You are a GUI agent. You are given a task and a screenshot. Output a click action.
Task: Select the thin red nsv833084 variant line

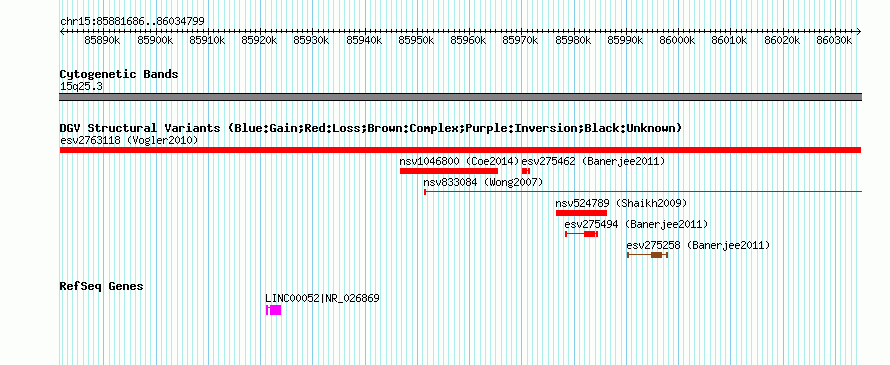click(x=643, y=192)
